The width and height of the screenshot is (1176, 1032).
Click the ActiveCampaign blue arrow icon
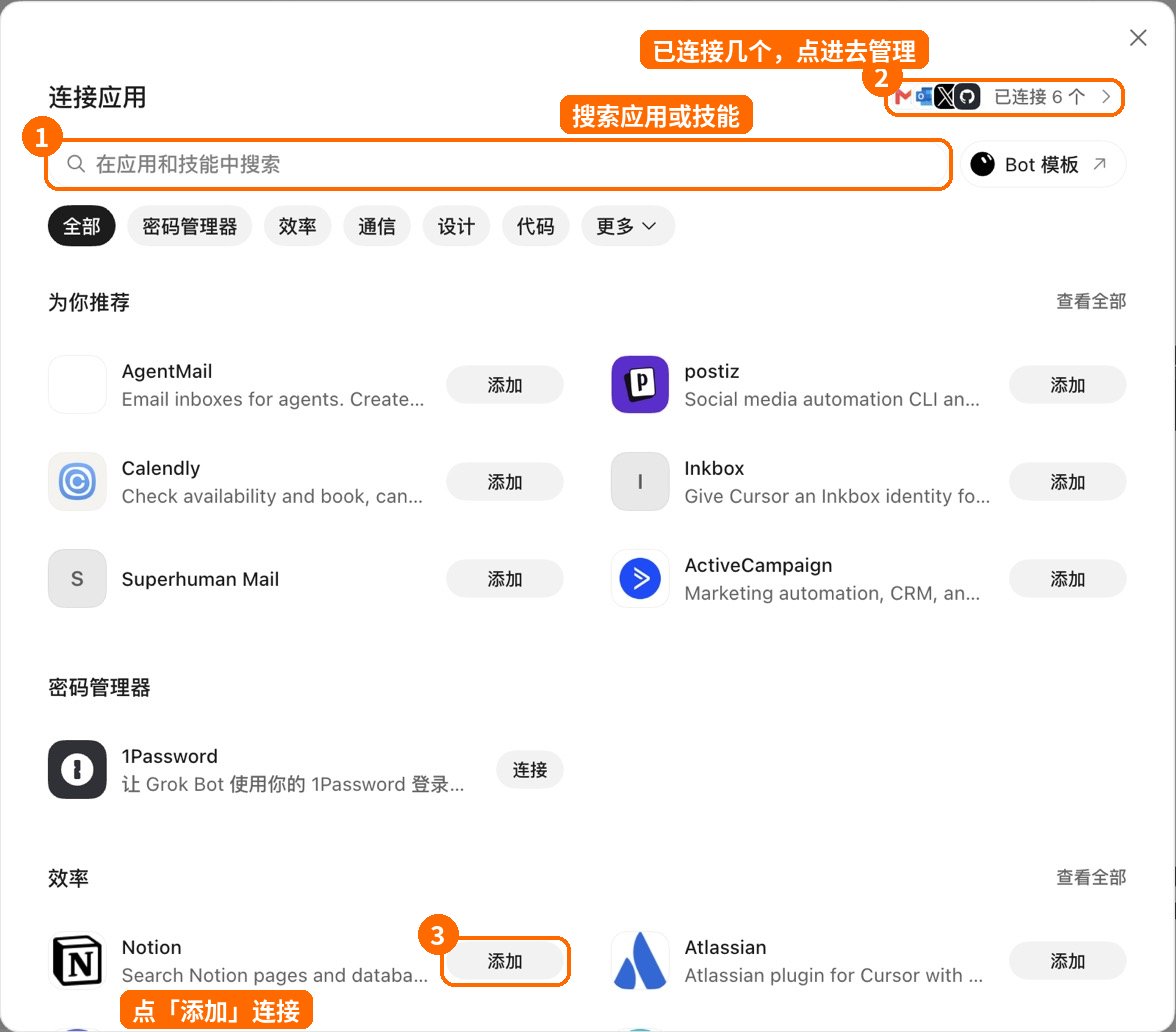coord(640,578)
